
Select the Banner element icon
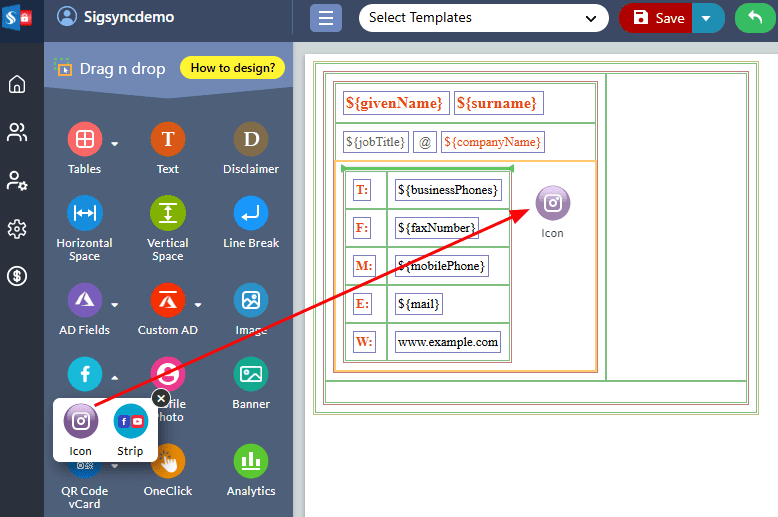(x=251, y=374)
